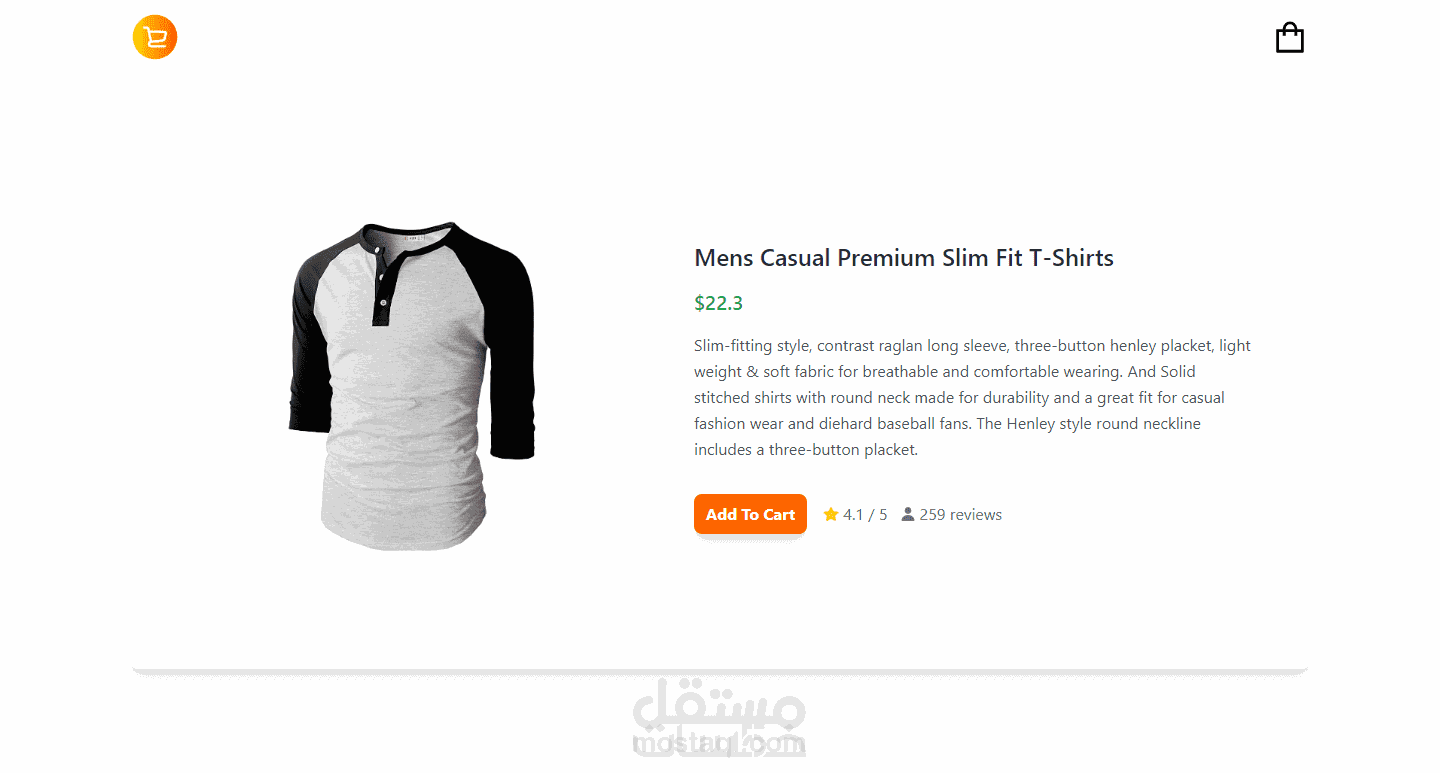The width and height of the screenshot is (1440, 773).
Task: Select the Mens Casual Premium title
Action: tap(904, 258)
